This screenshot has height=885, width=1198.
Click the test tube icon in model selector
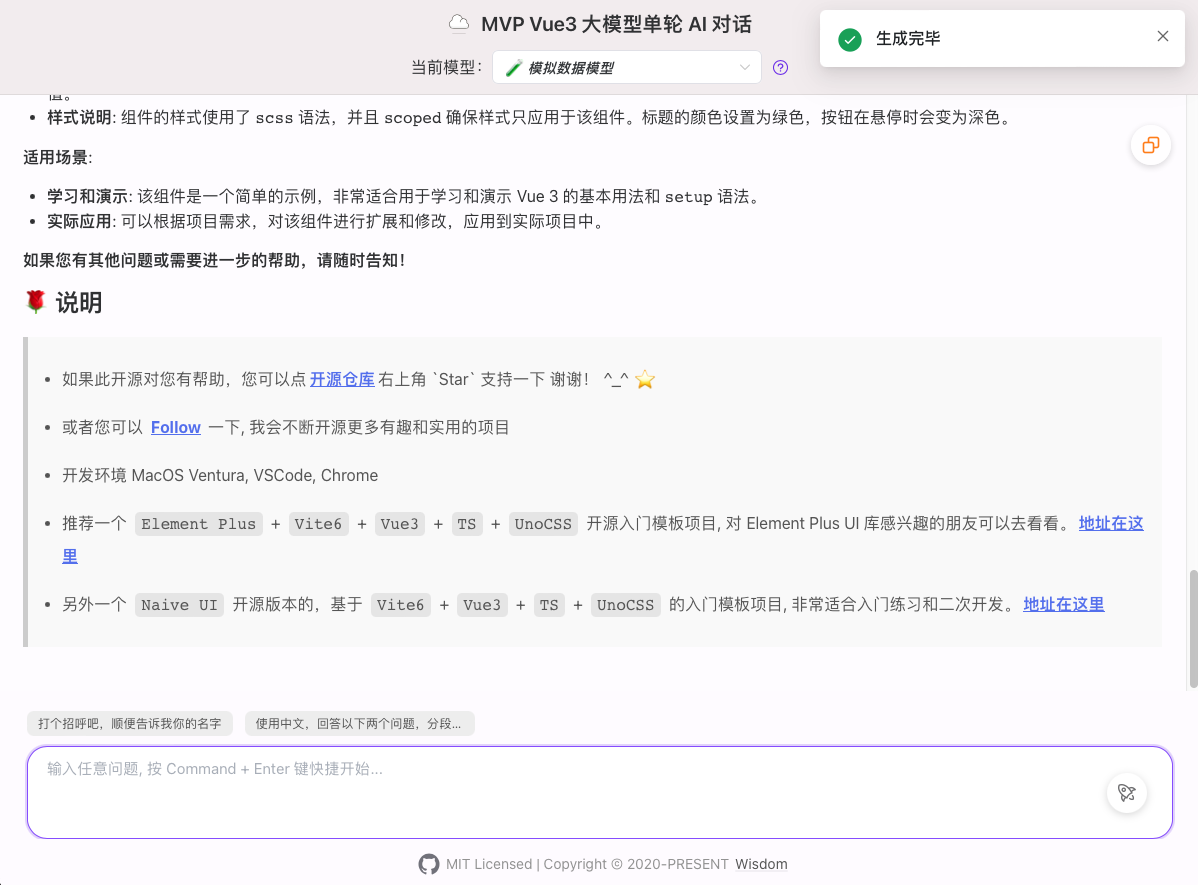pyautogui.click(x=513, y=68)
